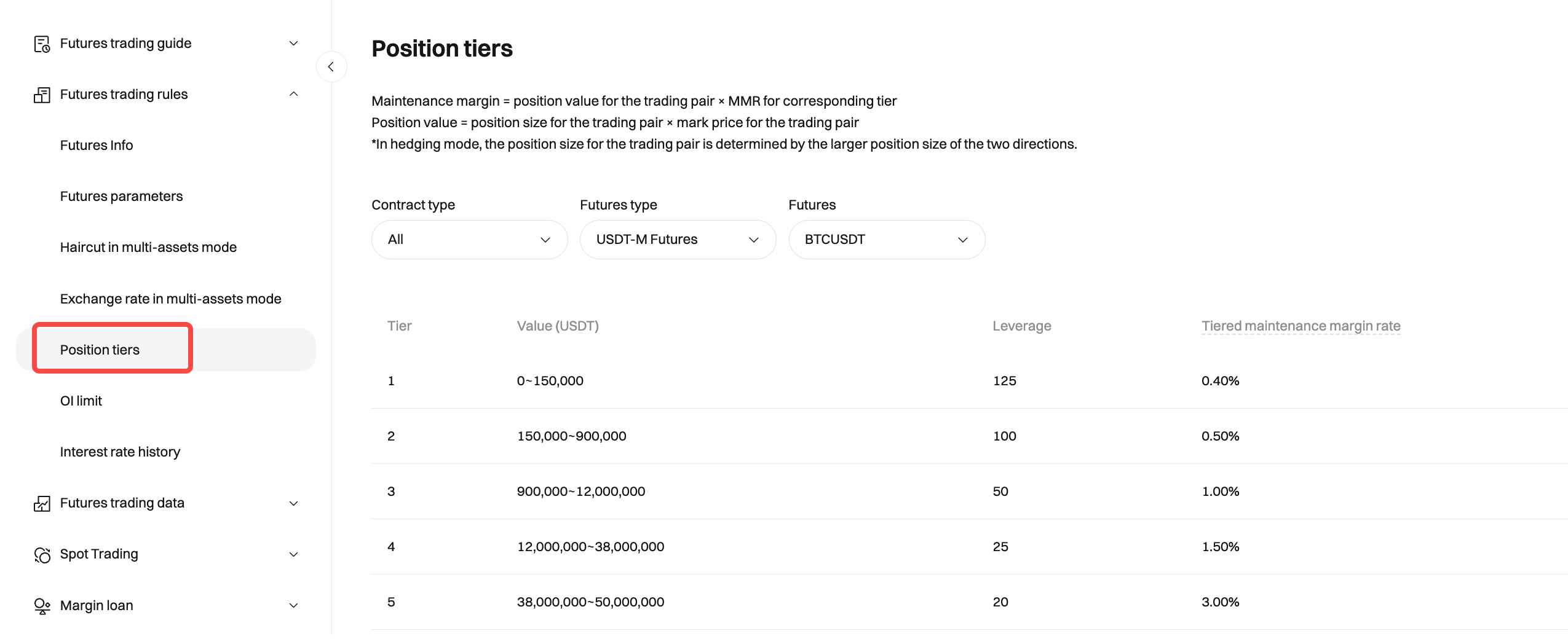Viewport: 1568px width, 639px height.
Task: Open the Contract type dropdown
Action: (x=469, y=240)
